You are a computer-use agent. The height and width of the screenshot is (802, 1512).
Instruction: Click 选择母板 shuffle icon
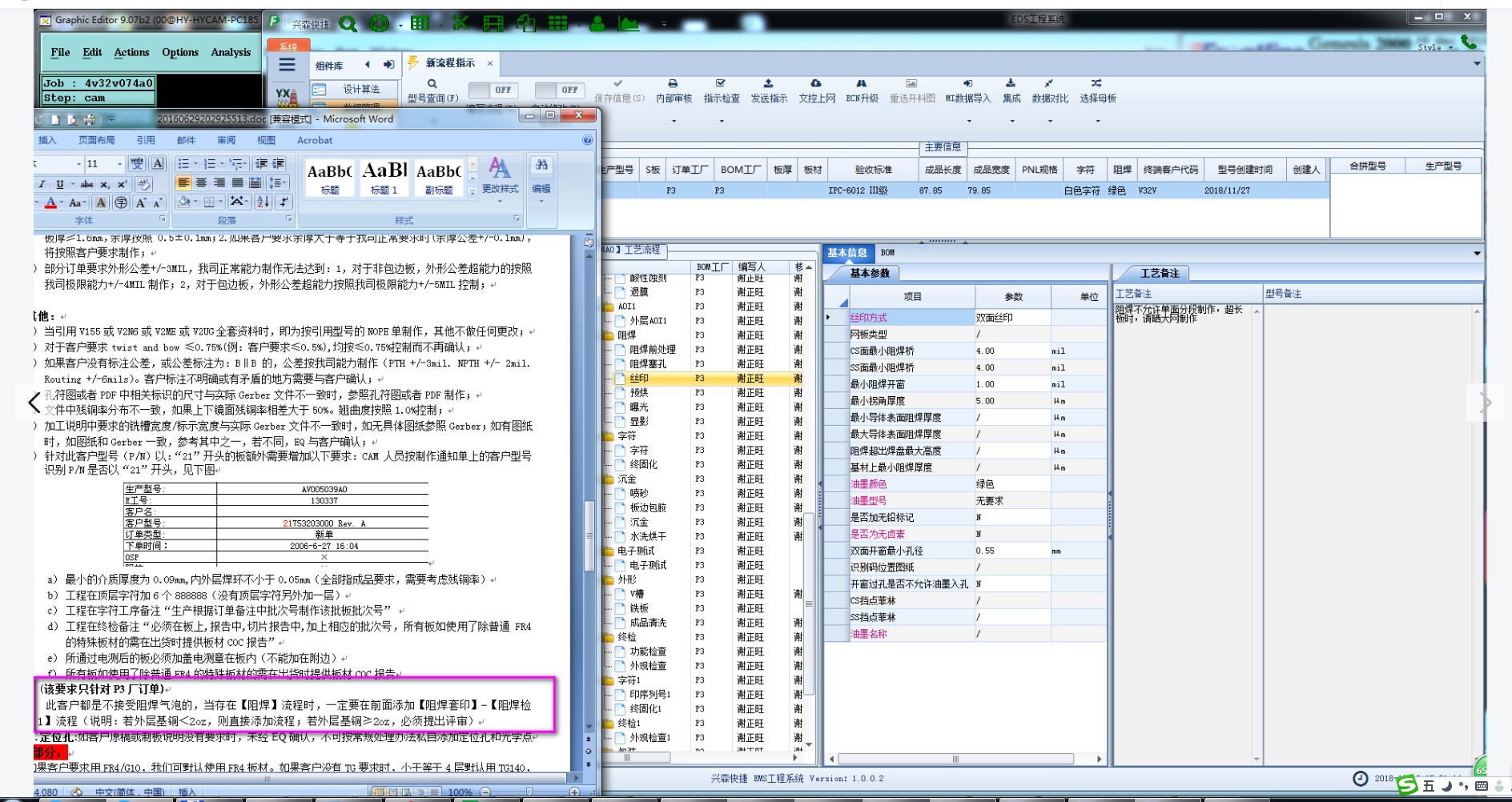[x=1096, y=83]
